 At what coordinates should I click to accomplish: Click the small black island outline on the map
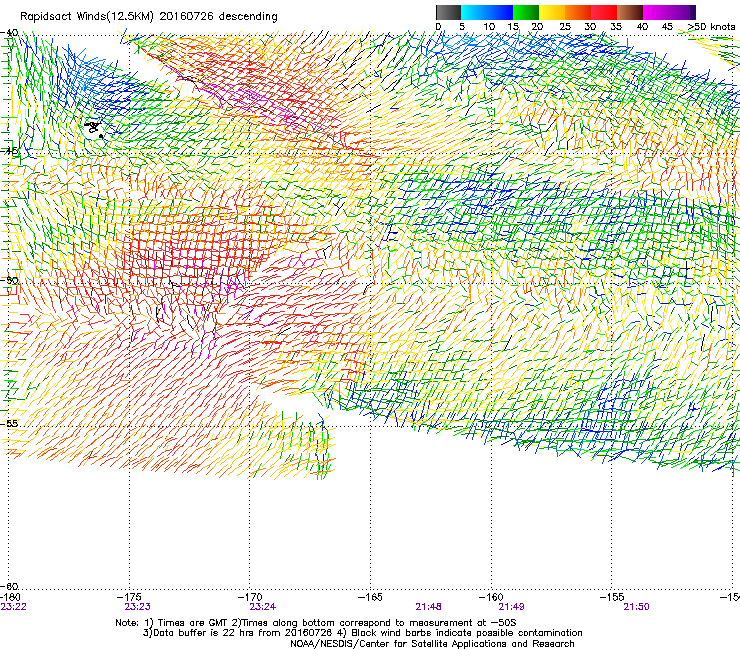(94, 128)
